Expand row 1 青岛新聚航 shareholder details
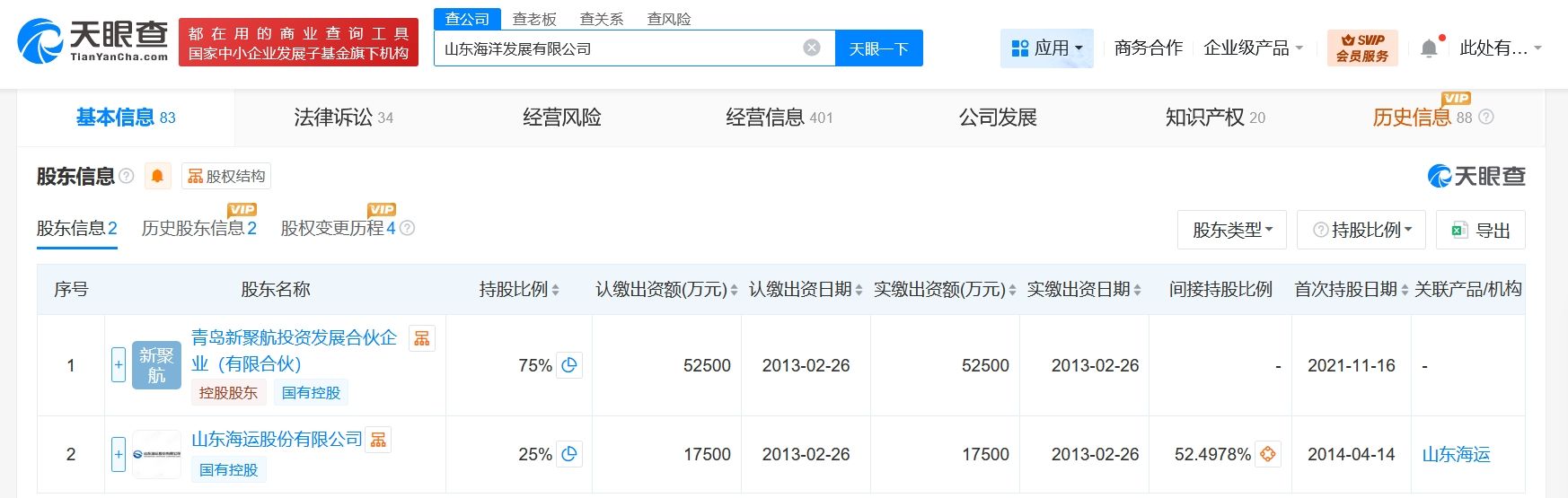1568x498 pixels. click(x=119, y=365)
